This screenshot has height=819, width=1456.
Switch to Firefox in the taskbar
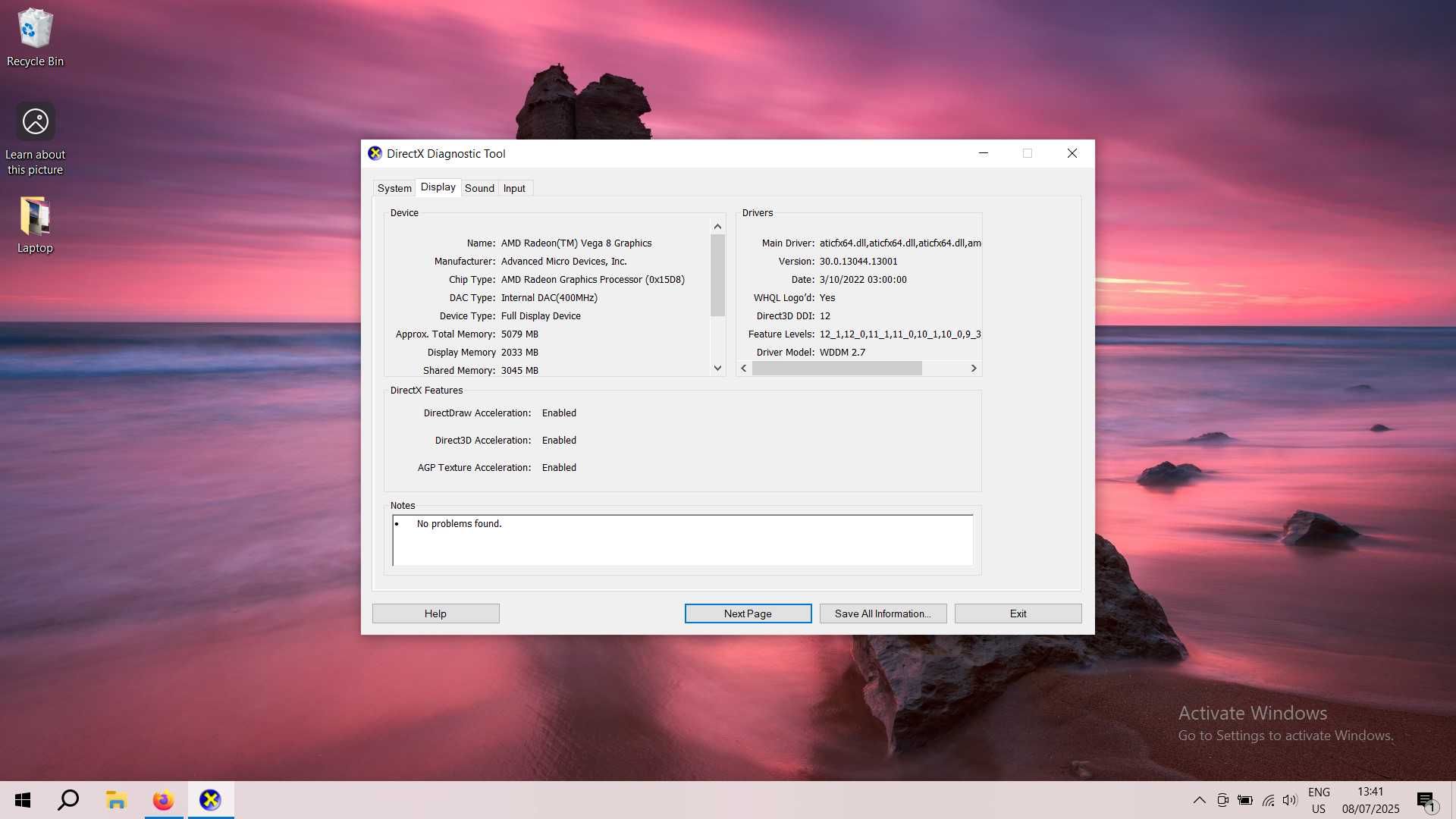coord(163,800)
